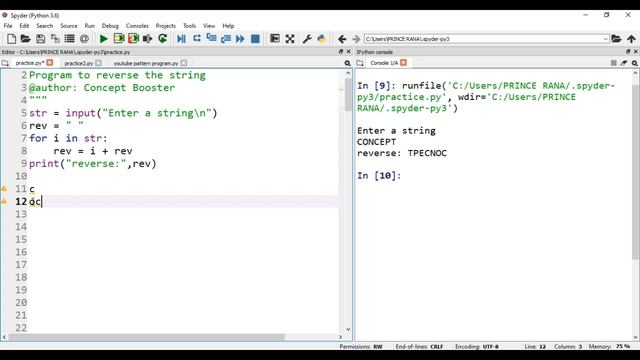Click debug continue double-arrow icon
Viewport: 640px width, 360px height.
pyautogui.click(x=240, y=39)
